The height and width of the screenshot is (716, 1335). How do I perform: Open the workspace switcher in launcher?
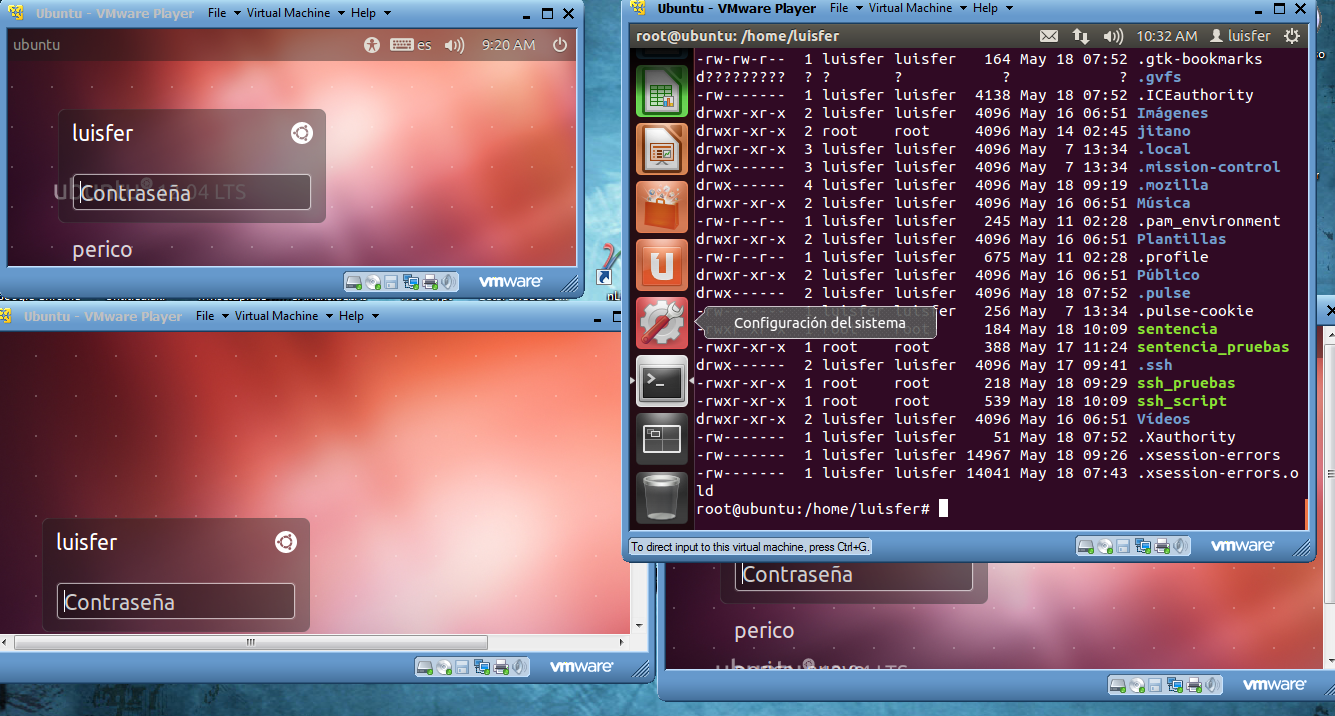pos(662,438)
